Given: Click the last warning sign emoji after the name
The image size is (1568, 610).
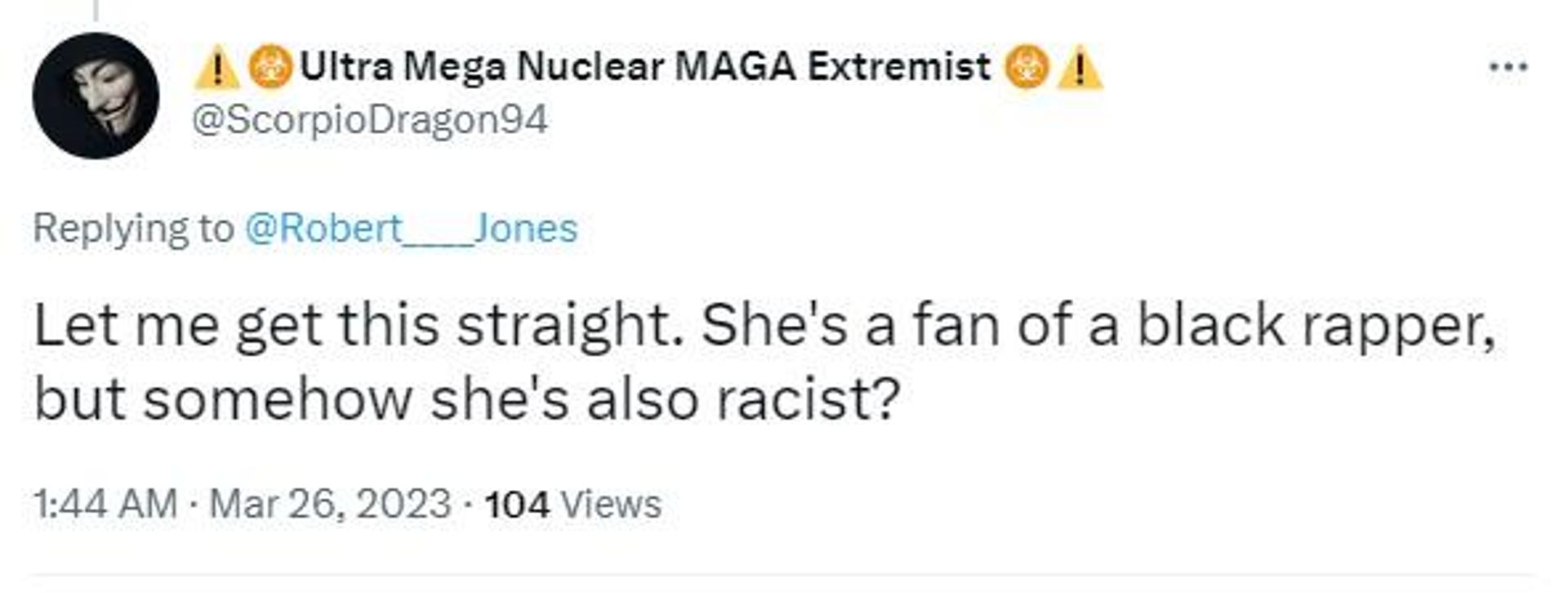Looking at the screenshot, I should pyautogui.click(x=1080, y=68).
